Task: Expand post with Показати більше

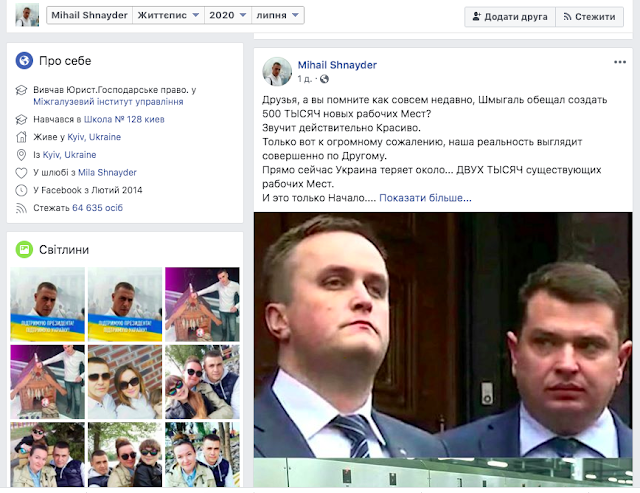Action: (425, 198)
